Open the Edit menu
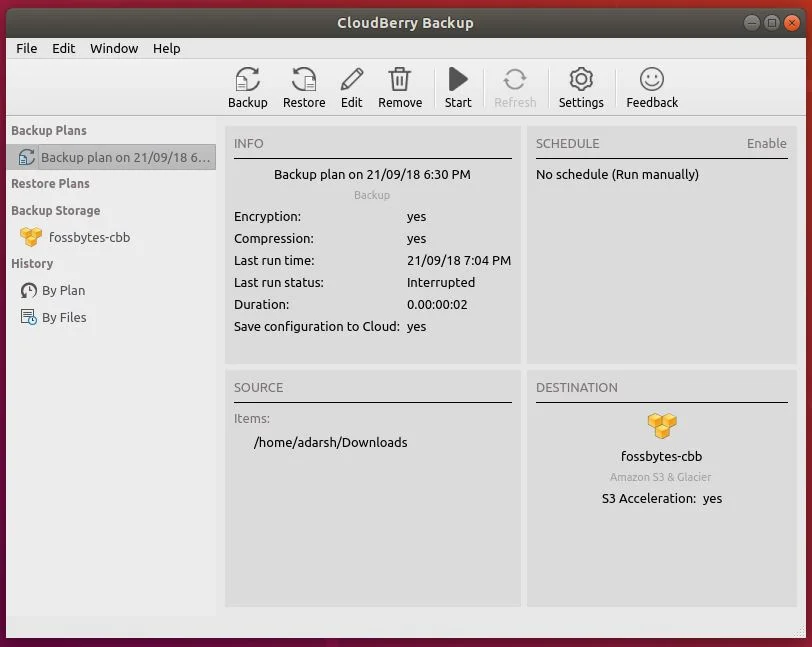This screenshot has height=647, width=812. point(64,48)
